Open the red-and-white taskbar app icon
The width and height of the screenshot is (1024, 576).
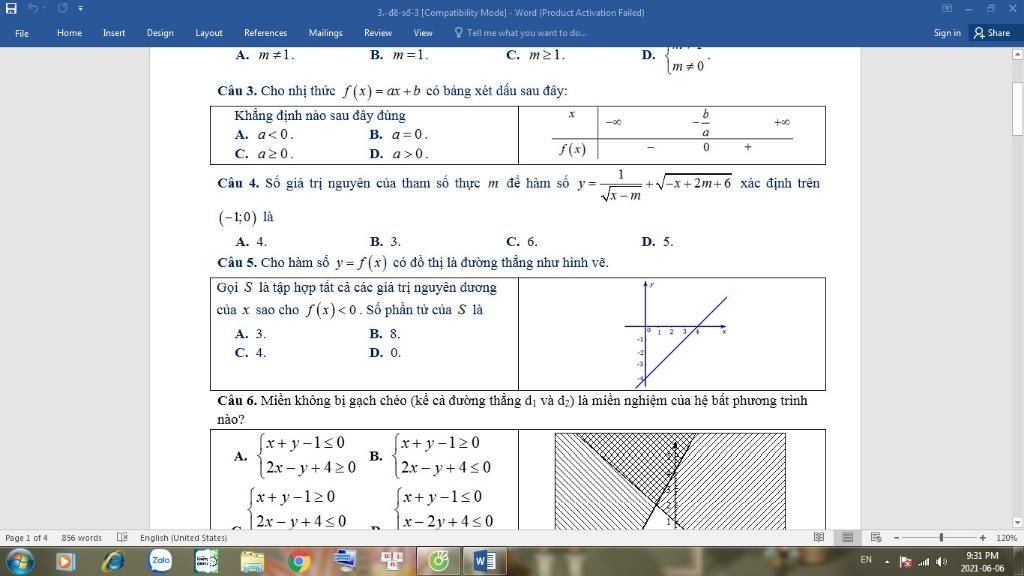click(x=392, y=561)
